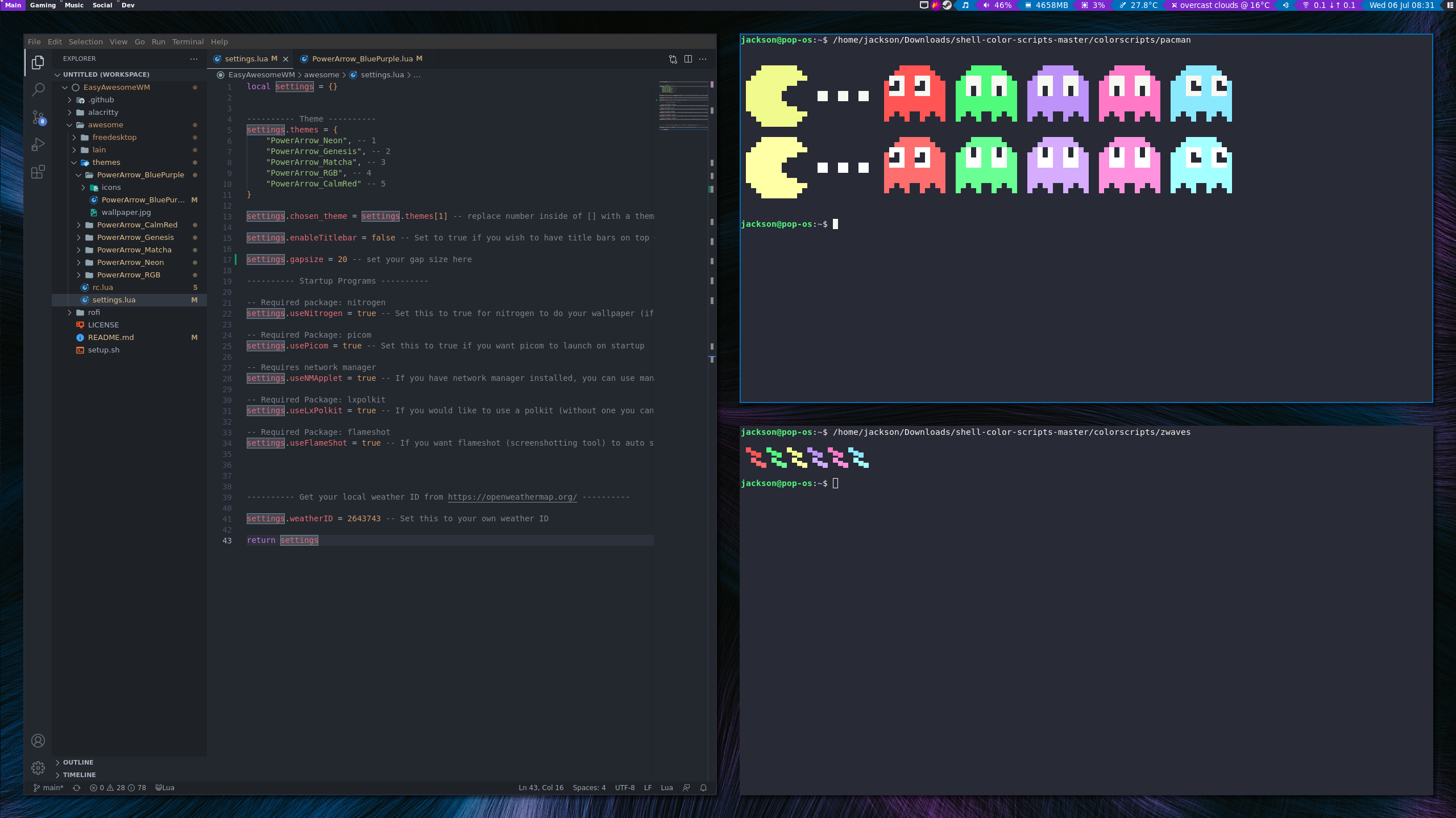Expand the OUTLINE section

[78, 762]
